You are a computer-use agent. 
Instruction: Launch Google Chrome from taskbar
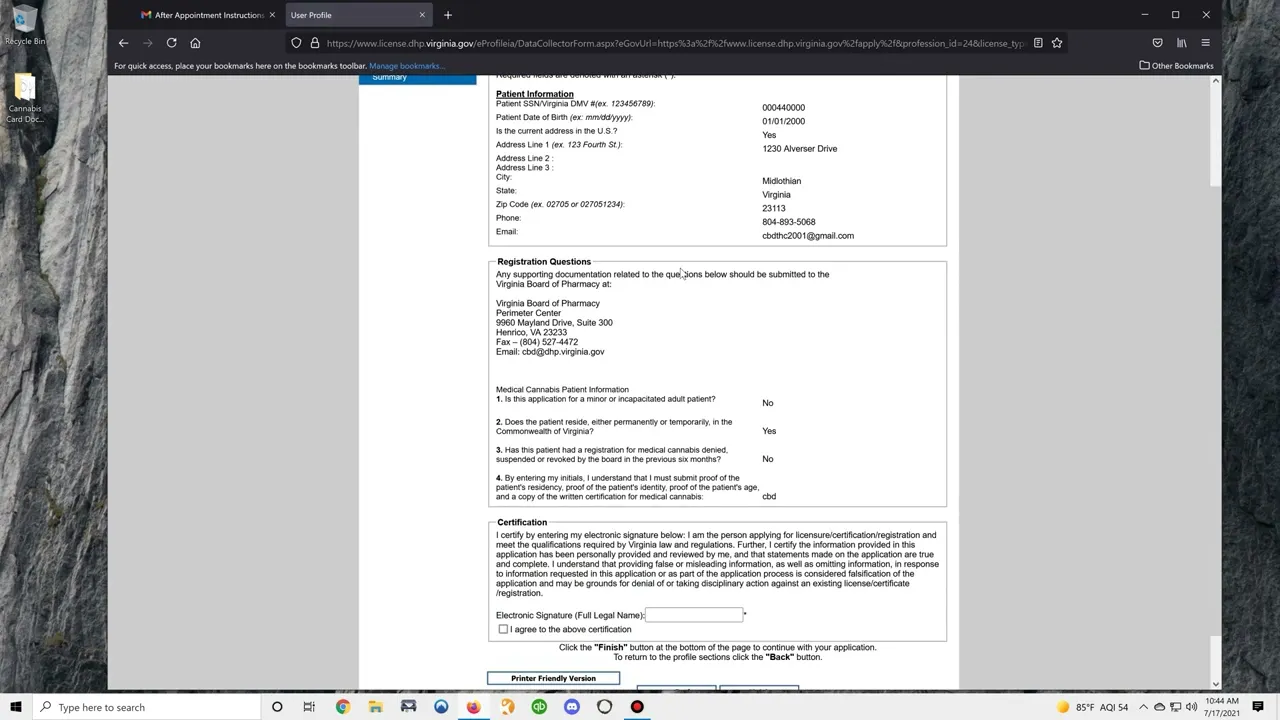pos(343,707)
